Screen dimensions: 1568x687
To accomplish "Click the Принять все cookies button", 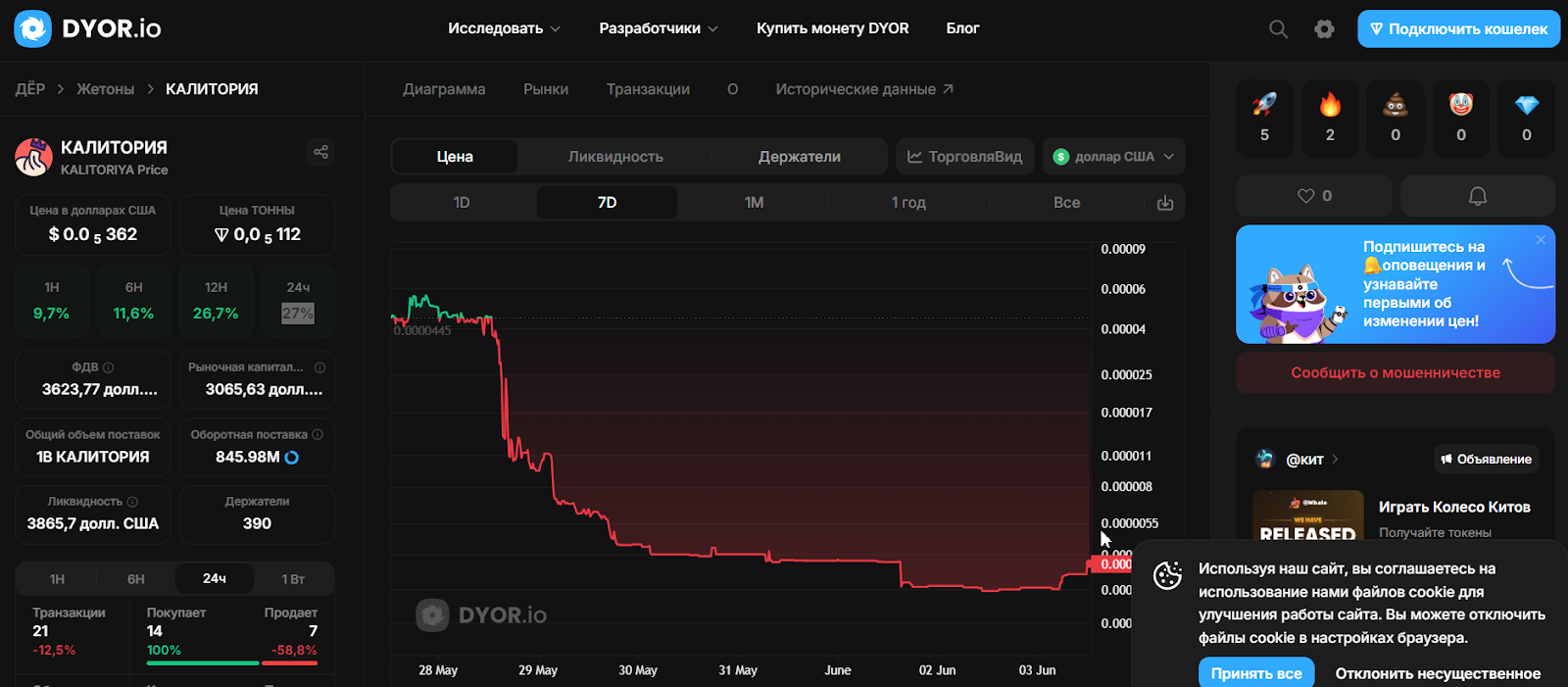I will click(x=1256, y=673).
